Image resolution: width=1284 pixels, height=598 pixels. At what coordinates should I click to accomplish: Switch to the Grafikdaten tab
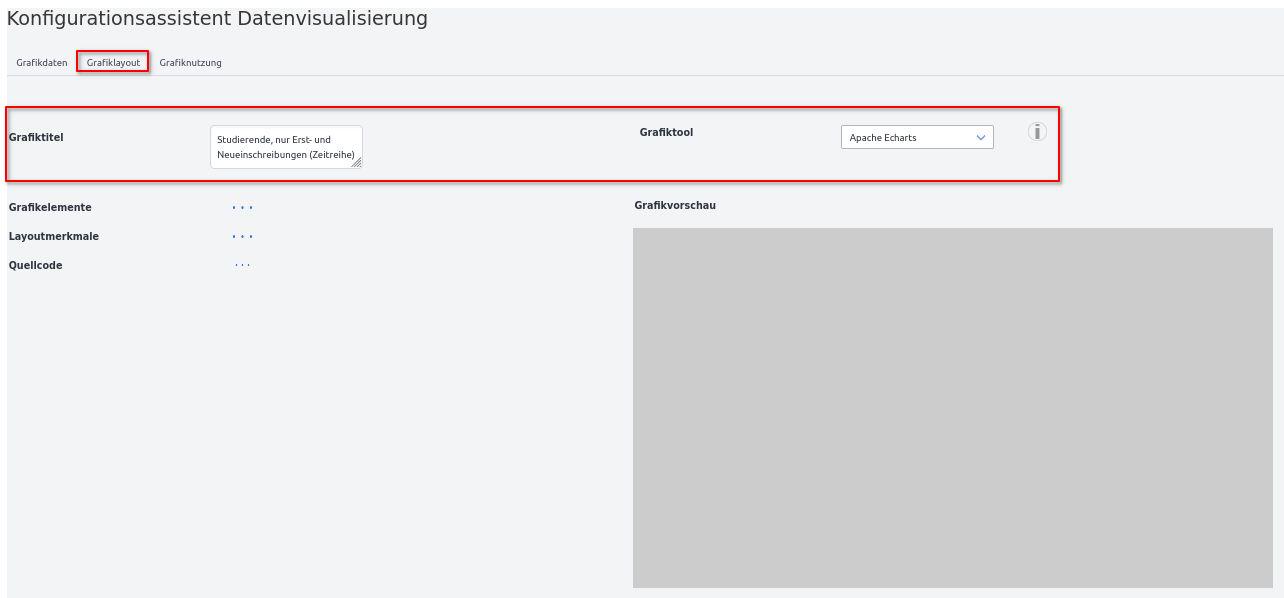42,63
